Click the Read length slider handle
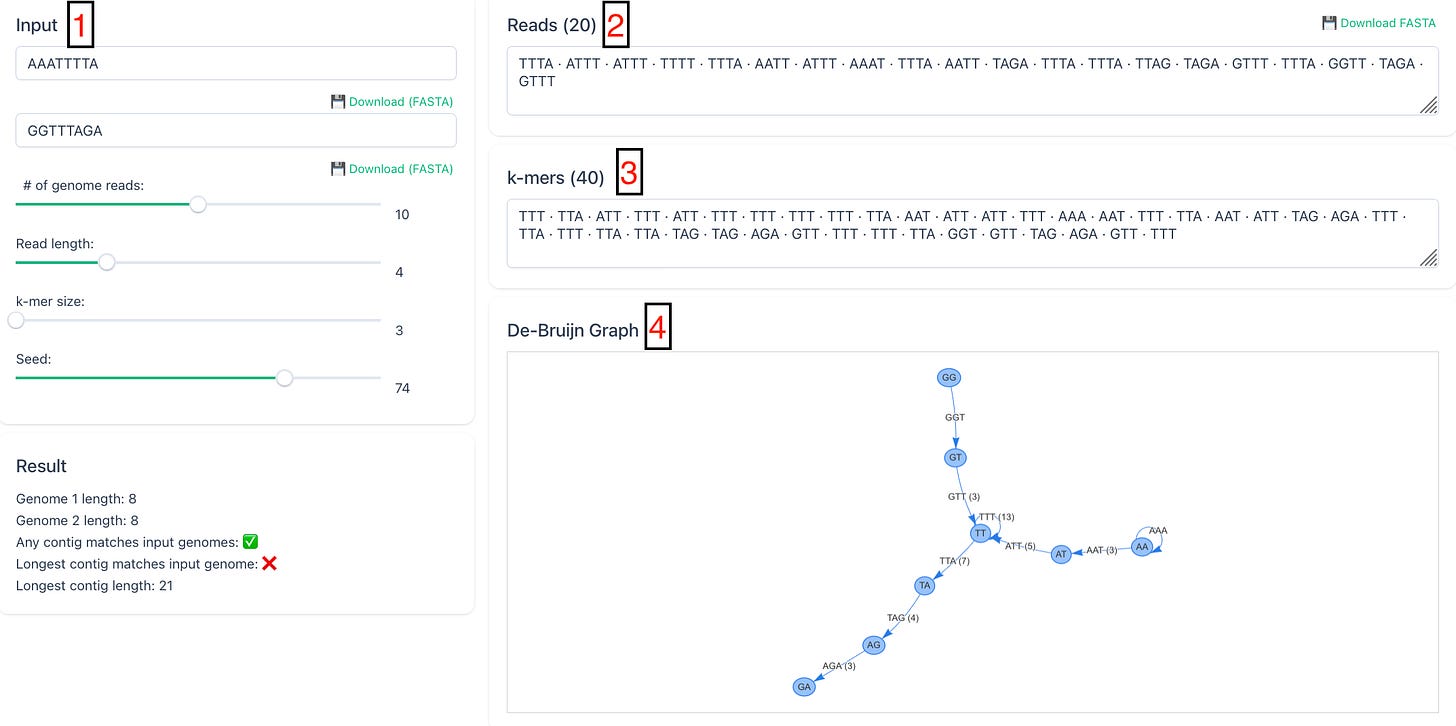 (107, 262)
